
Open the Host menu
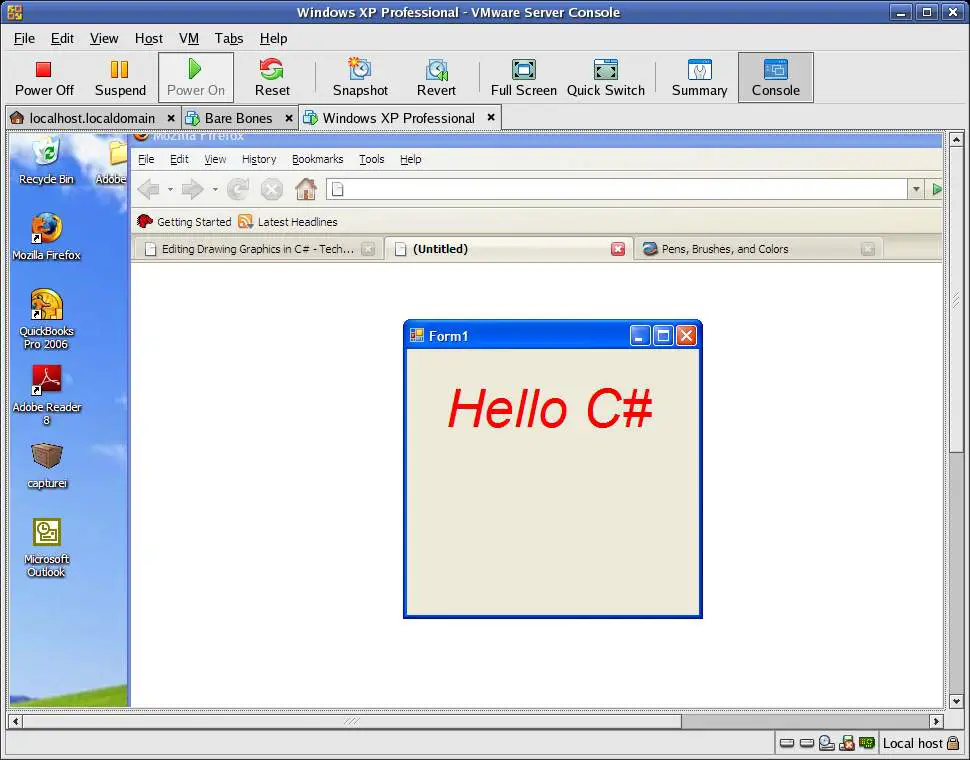pyautogui.click(x=148, y=38)
